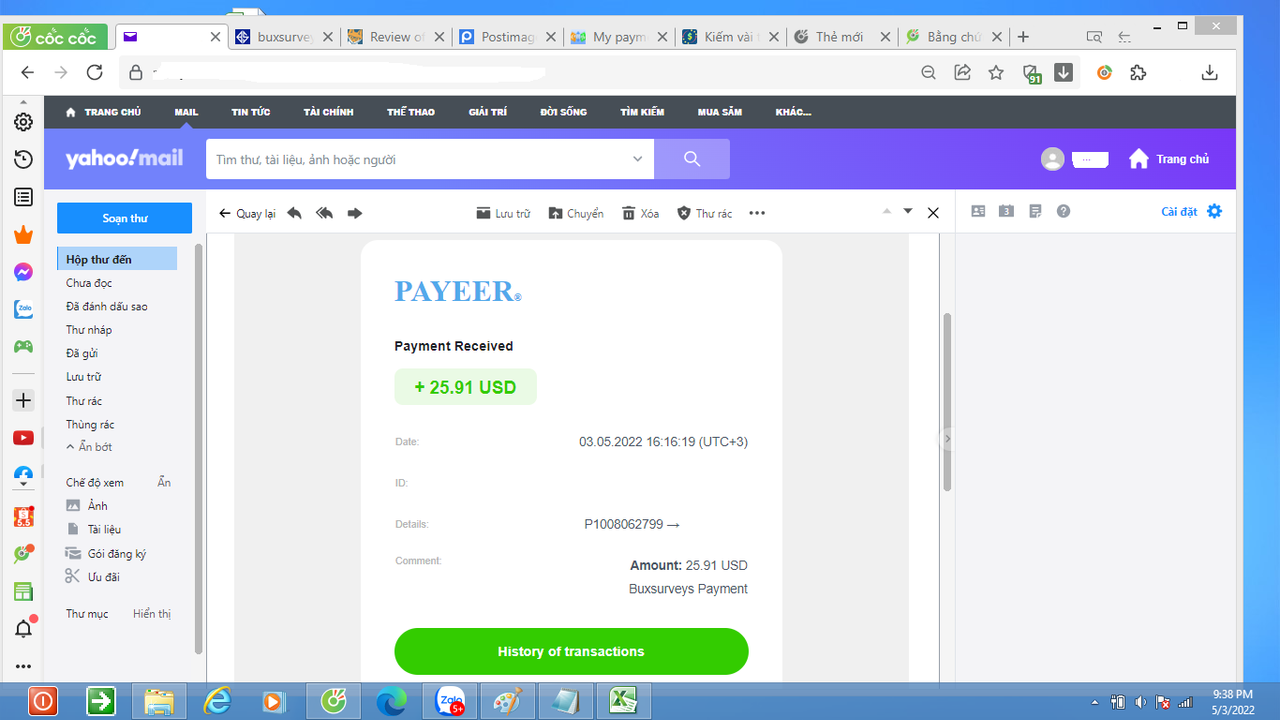The width and height of the screenshot is (1280, 720).
Task: Open the reading list icon in sidebar
Action: pyautogui.click(x=23, y=197)
